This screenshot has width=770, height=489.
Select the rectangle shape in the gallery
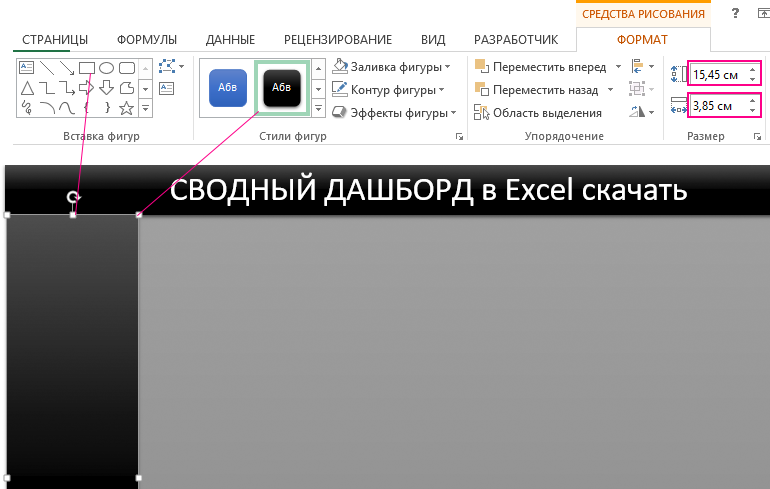87,67
